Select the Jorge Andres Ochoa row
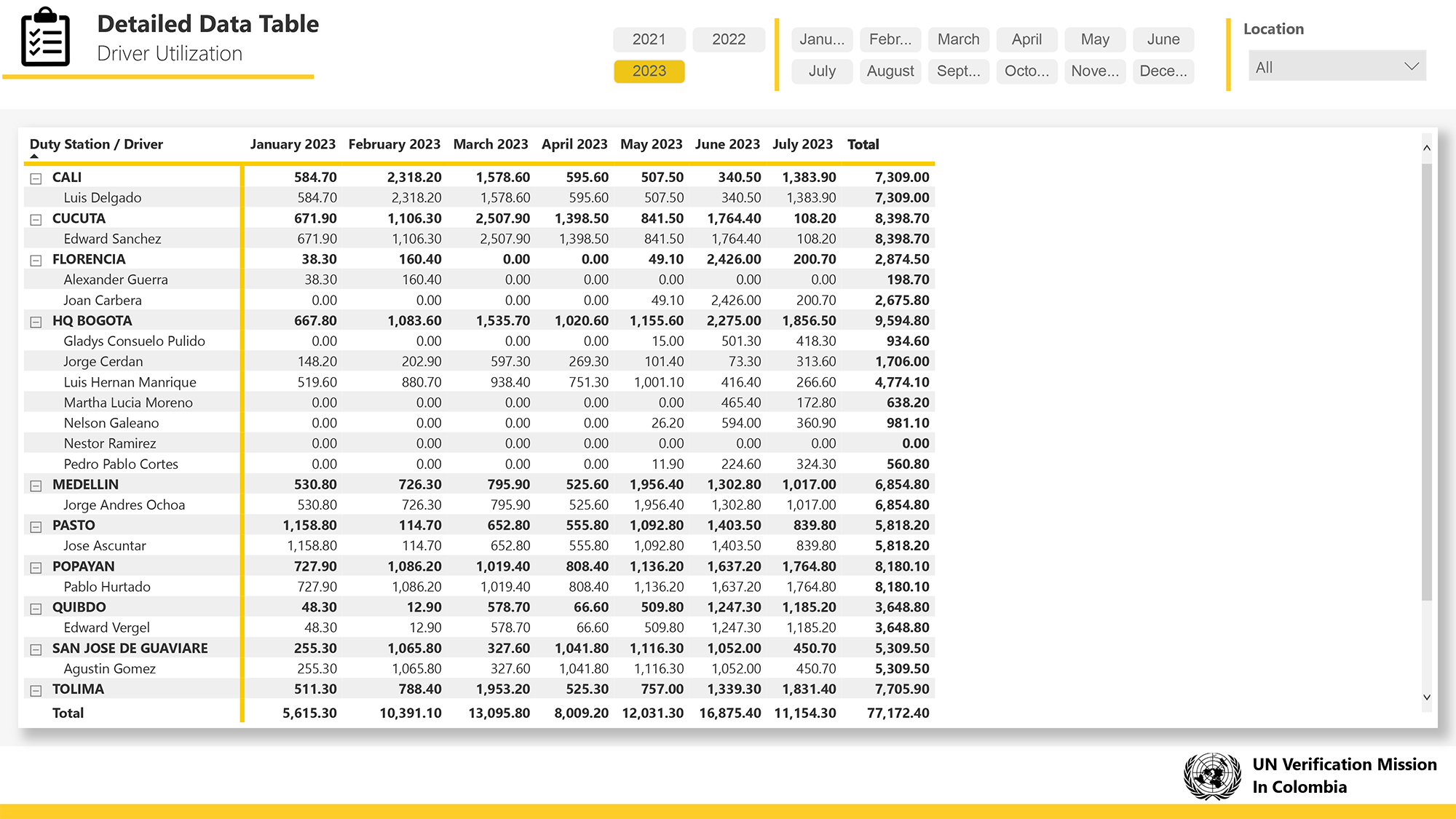The height and width of the screenshot is (819, 1456). click(x=479, y=505)
